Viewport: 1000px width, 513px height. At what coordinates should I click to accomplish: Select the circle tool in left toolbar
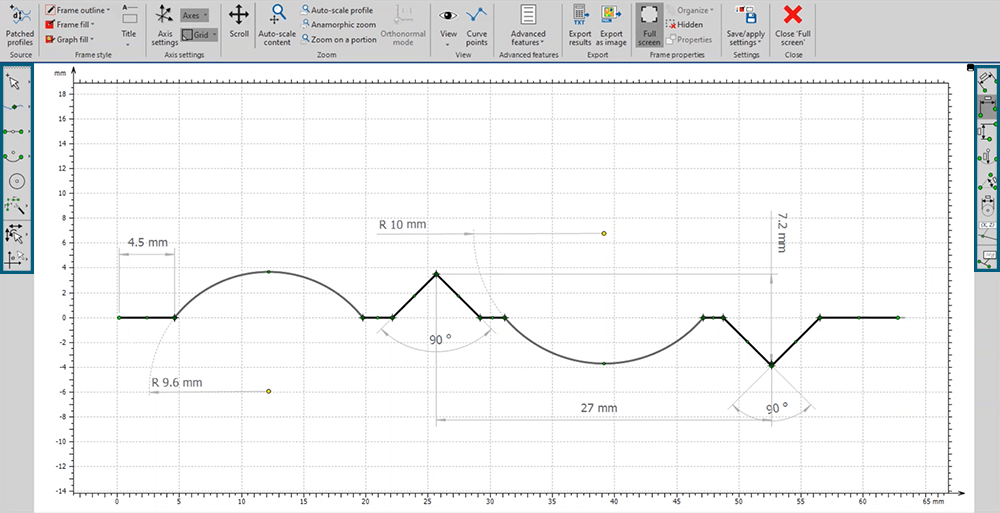tap(16, 181)
